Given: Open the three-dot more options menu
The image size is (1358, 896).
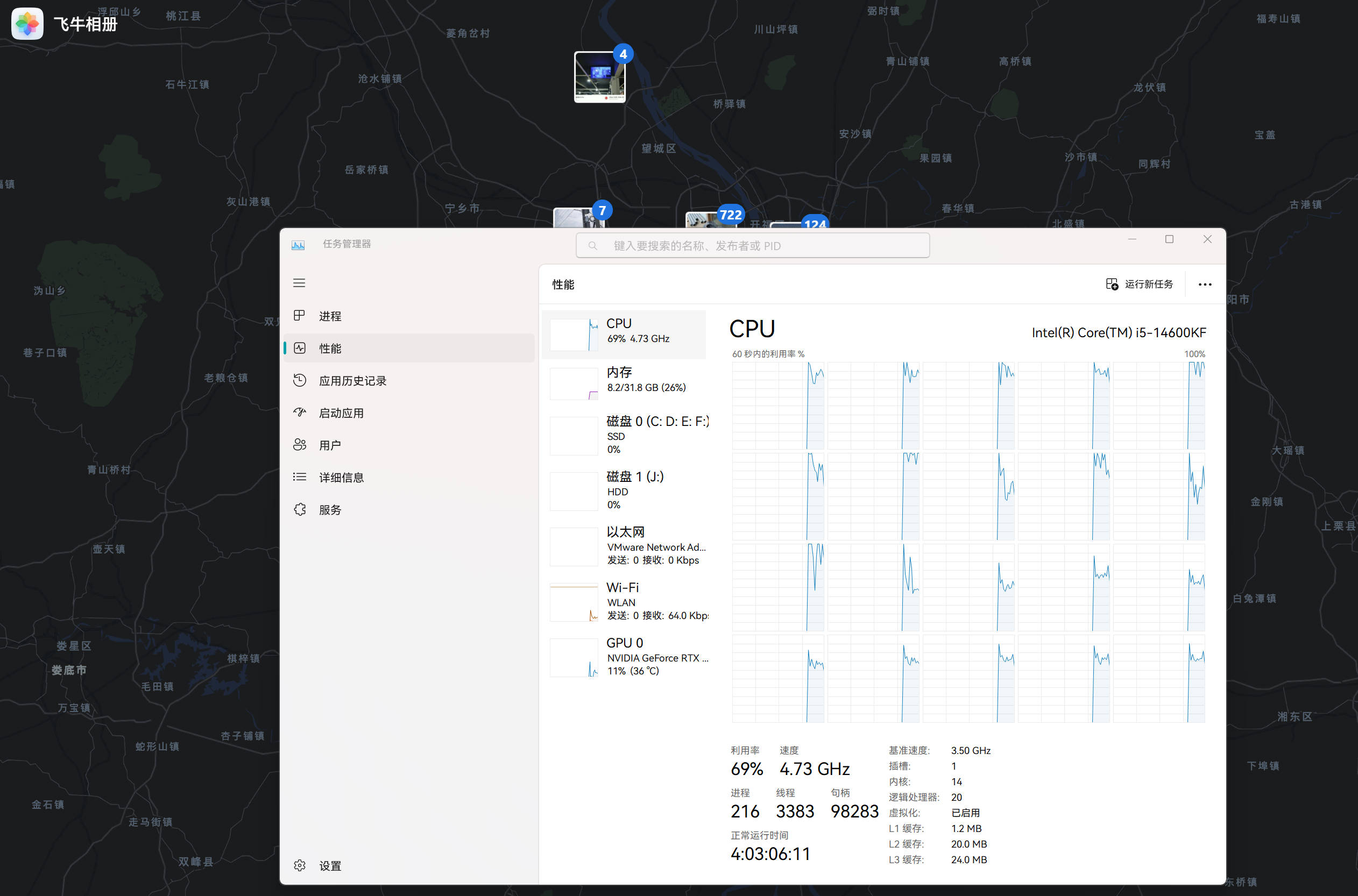Looking at the screenshot, I should click(1204, 284).
